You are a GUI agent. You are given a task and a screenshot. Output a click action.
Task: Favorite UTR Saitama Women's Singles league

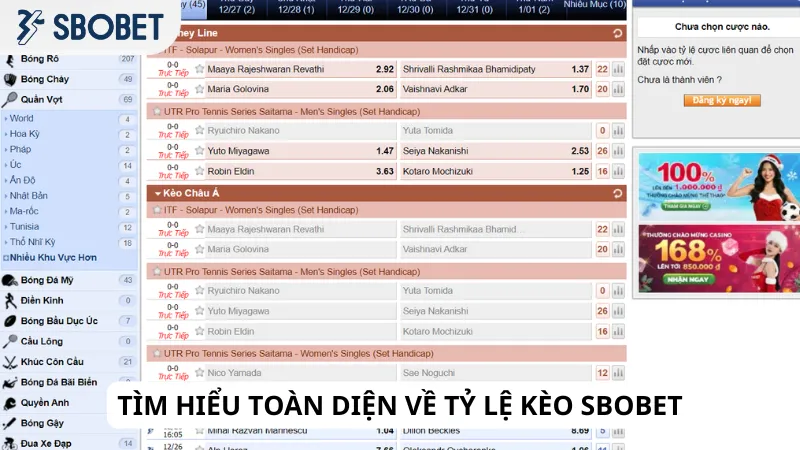(157, 353)
